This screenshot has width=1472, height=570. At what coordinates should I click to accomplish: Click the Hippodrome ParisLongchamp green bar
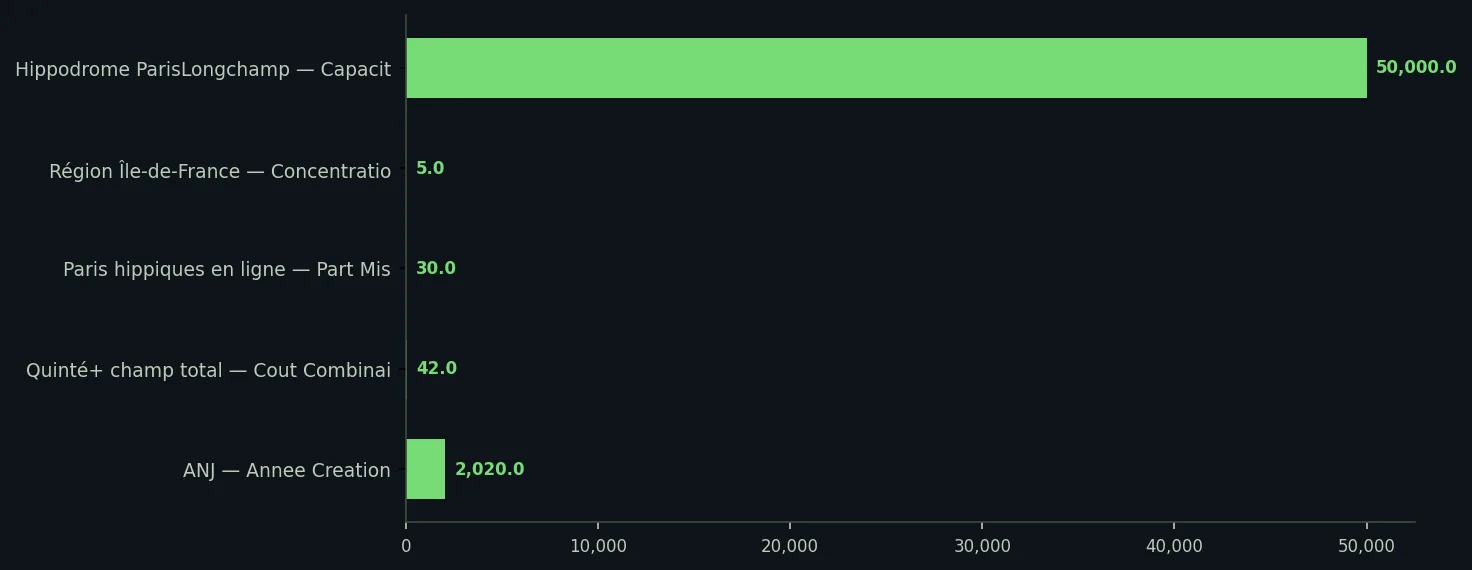(x=886, y=68)
